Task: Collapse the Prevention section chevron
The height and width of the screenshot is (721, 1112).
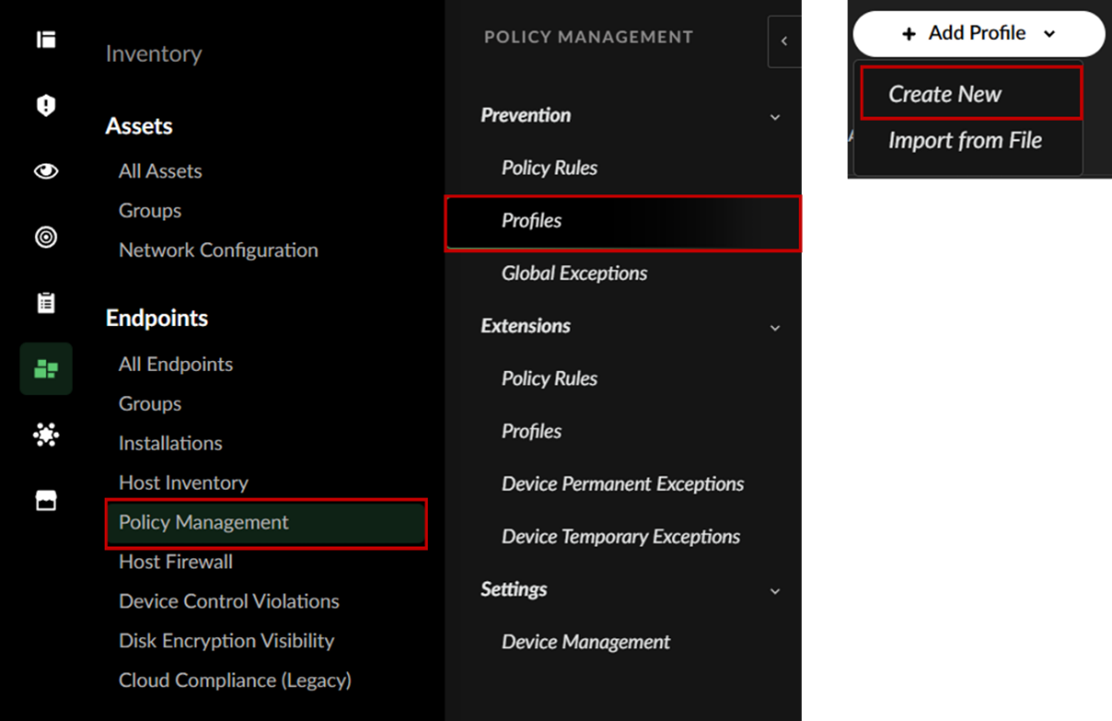Action: pos(775,117)
